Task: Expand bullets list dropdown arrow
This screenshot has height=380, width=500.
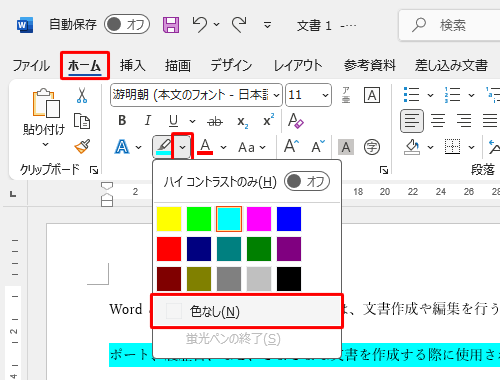Action: [430, 95]
